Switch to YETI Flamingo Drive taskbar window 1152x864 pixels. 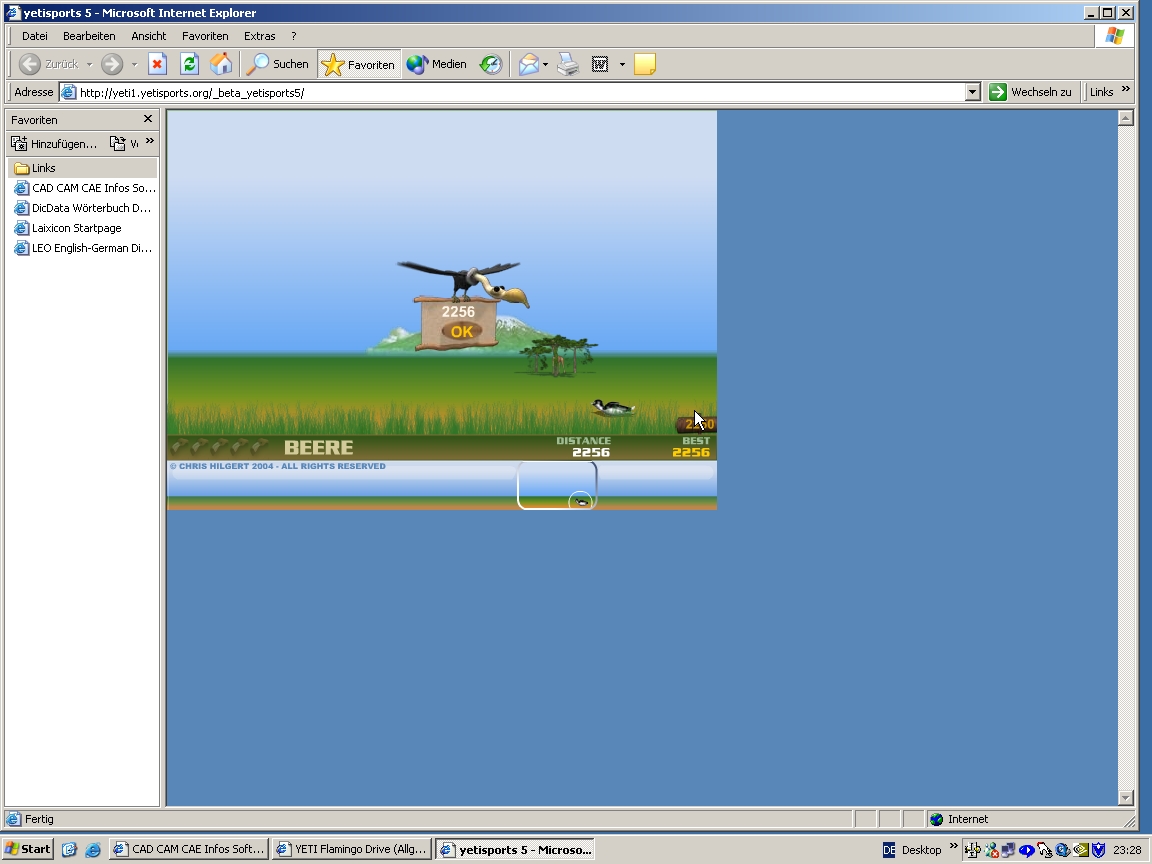pyautogui.click(x=353, y=849)
